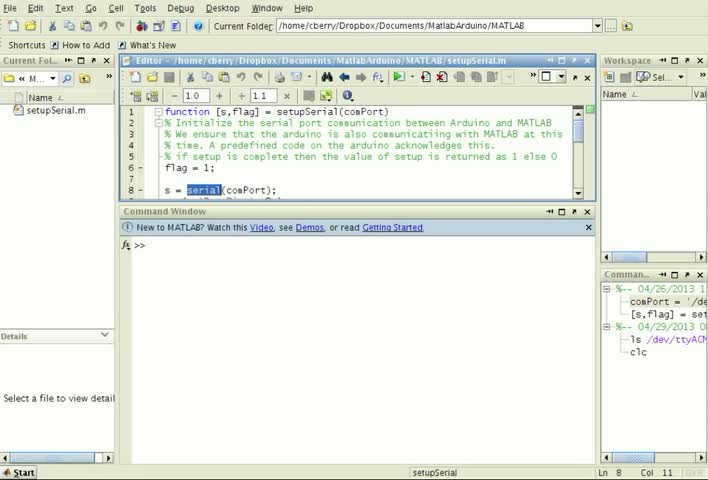The image size is (708, 480).
Task: Increment value by 1.0 with plus button
Action: 219,96
